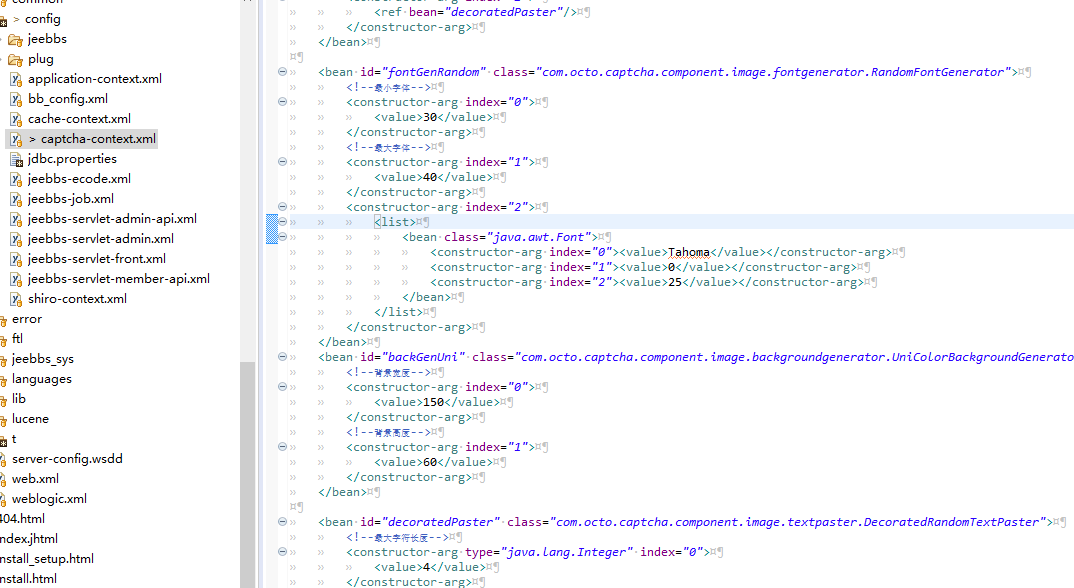
Task: Click the jeebbs-servlet-admin.xml file icon
Action: pyautogui.click(x=16, y=239)
